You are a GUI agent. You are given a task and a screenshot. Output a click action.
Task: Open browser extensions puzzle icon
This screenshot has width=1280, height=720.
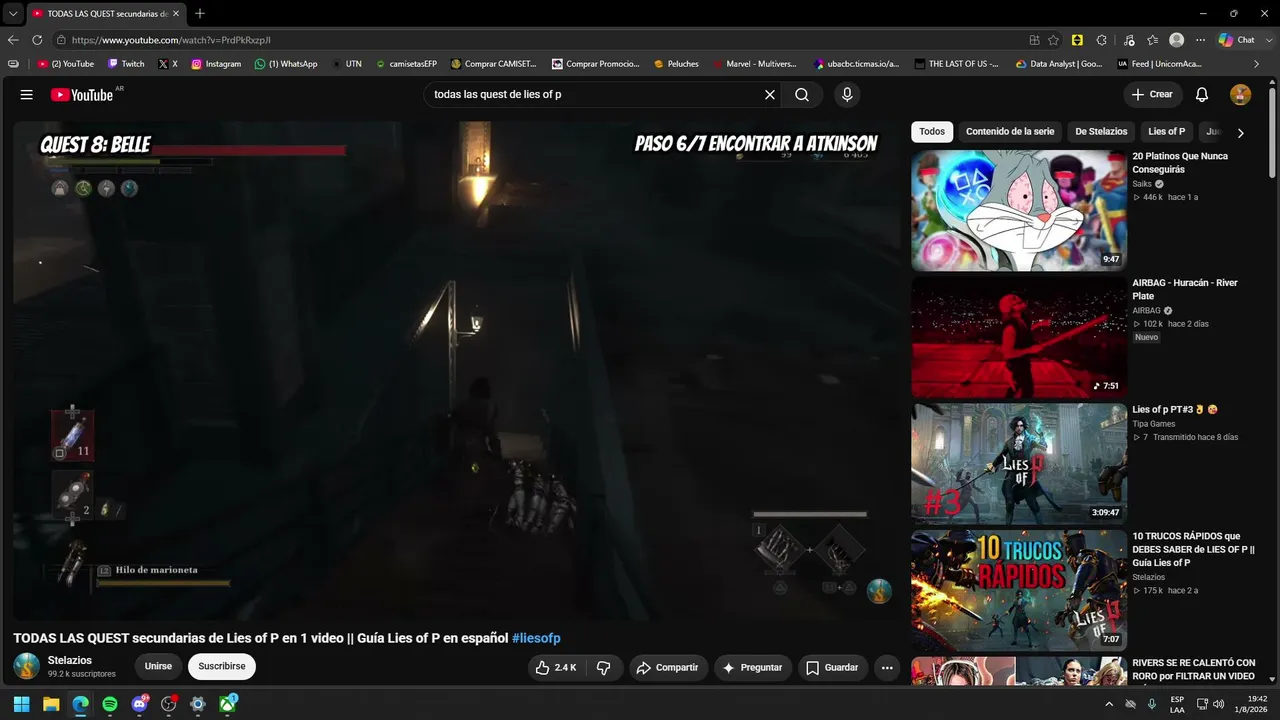click(1101, 40)
